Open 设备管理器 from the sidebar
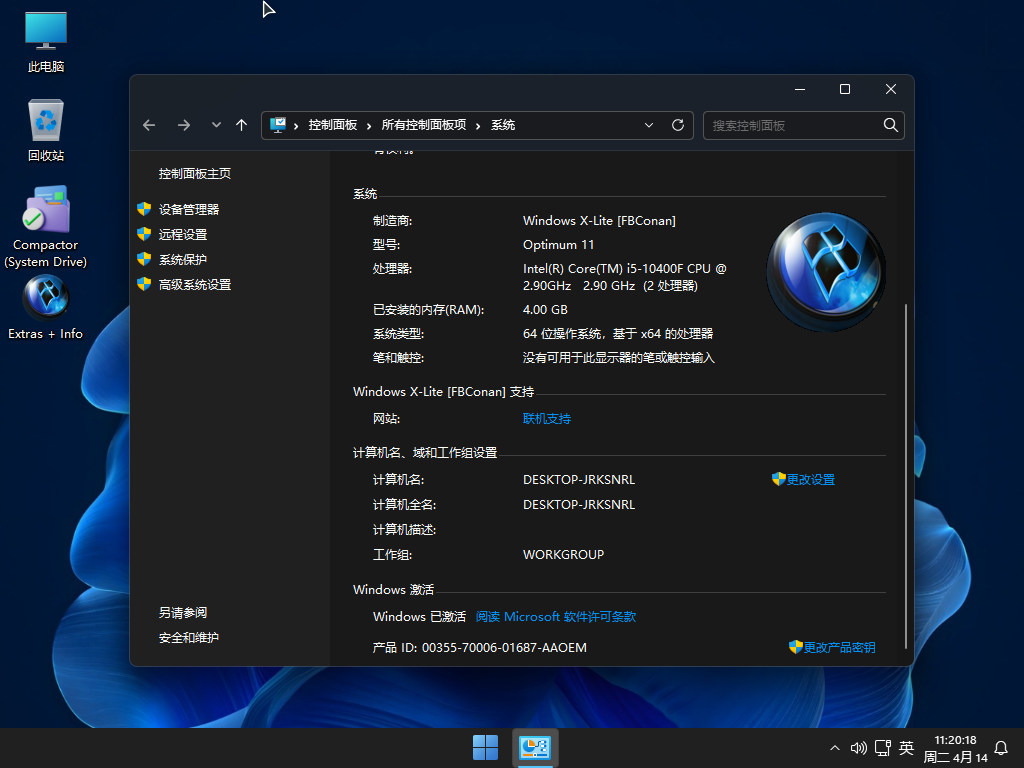 point(190,209)
